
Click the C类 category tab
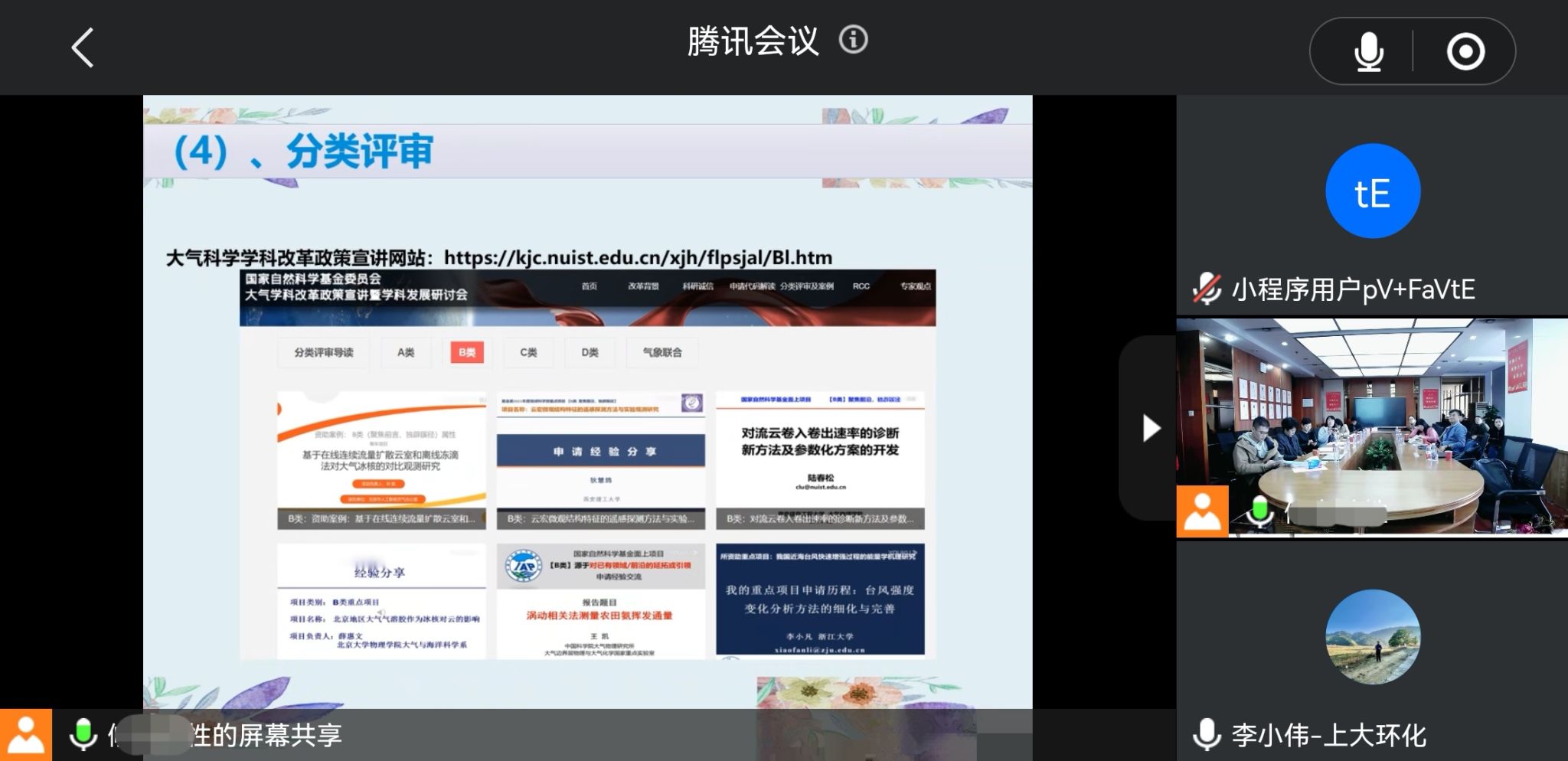click(x=528, y=352)
